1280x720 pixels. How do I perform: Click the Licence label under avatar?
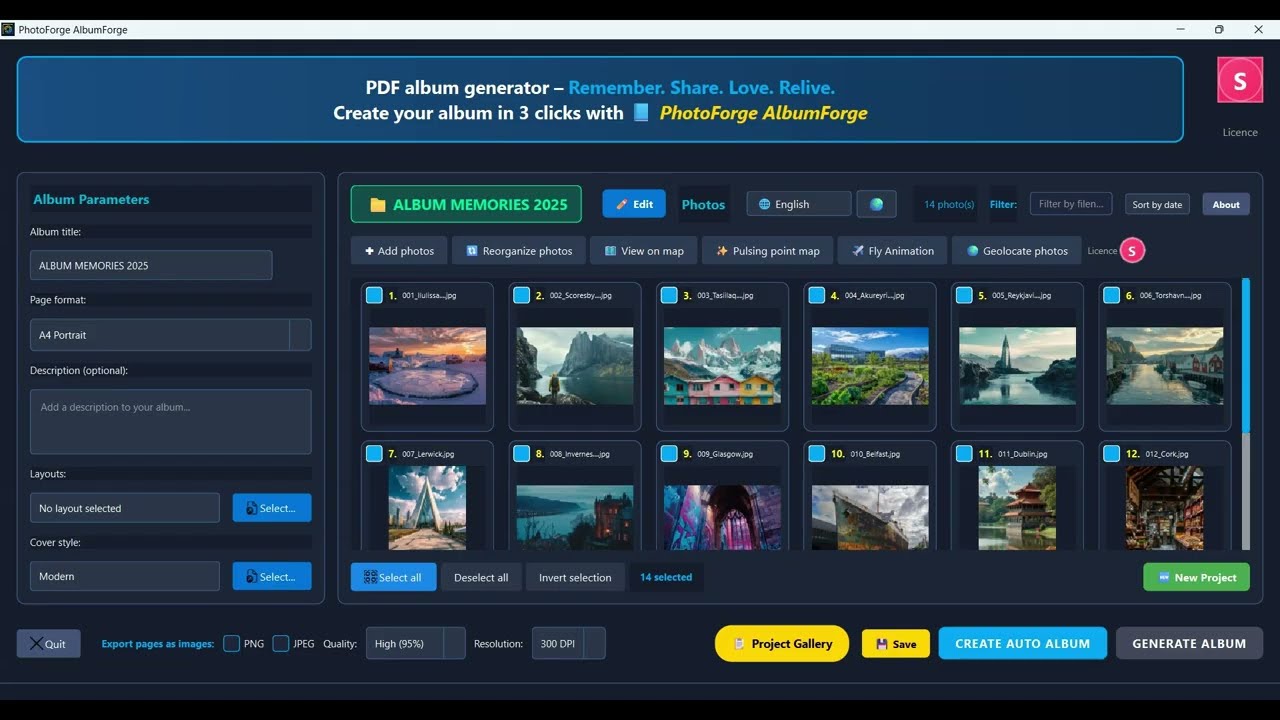[x=1240, y=132]
